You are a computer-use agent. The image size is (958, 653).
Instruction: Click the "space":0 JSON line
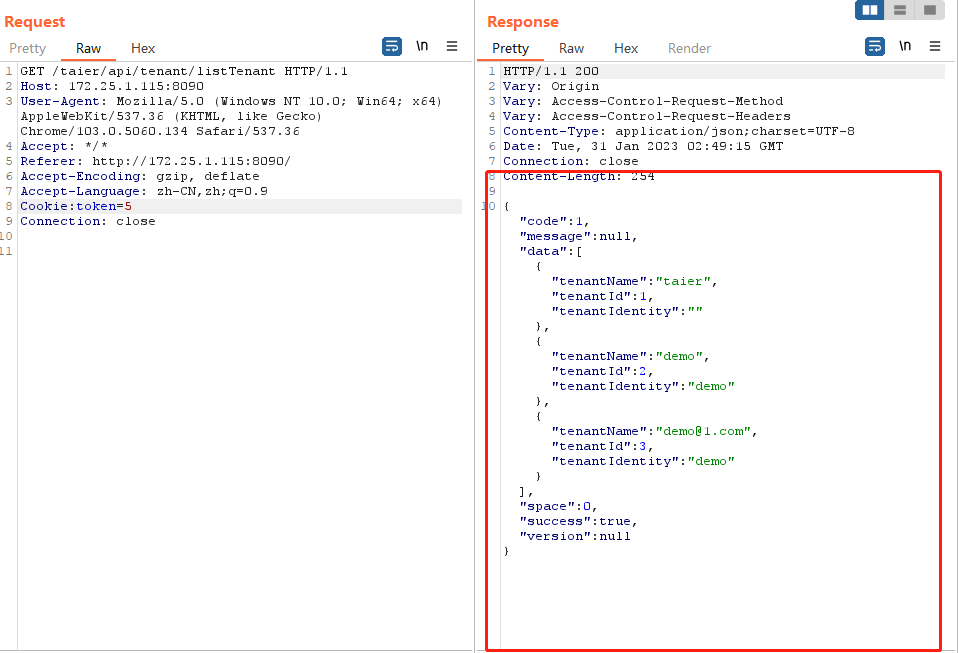tap(558, 506)
